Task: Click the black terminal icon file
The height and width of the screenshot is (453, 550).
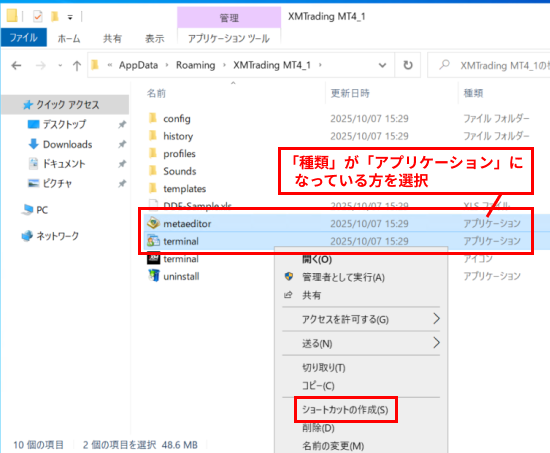Action: click(x=153, y=258)
